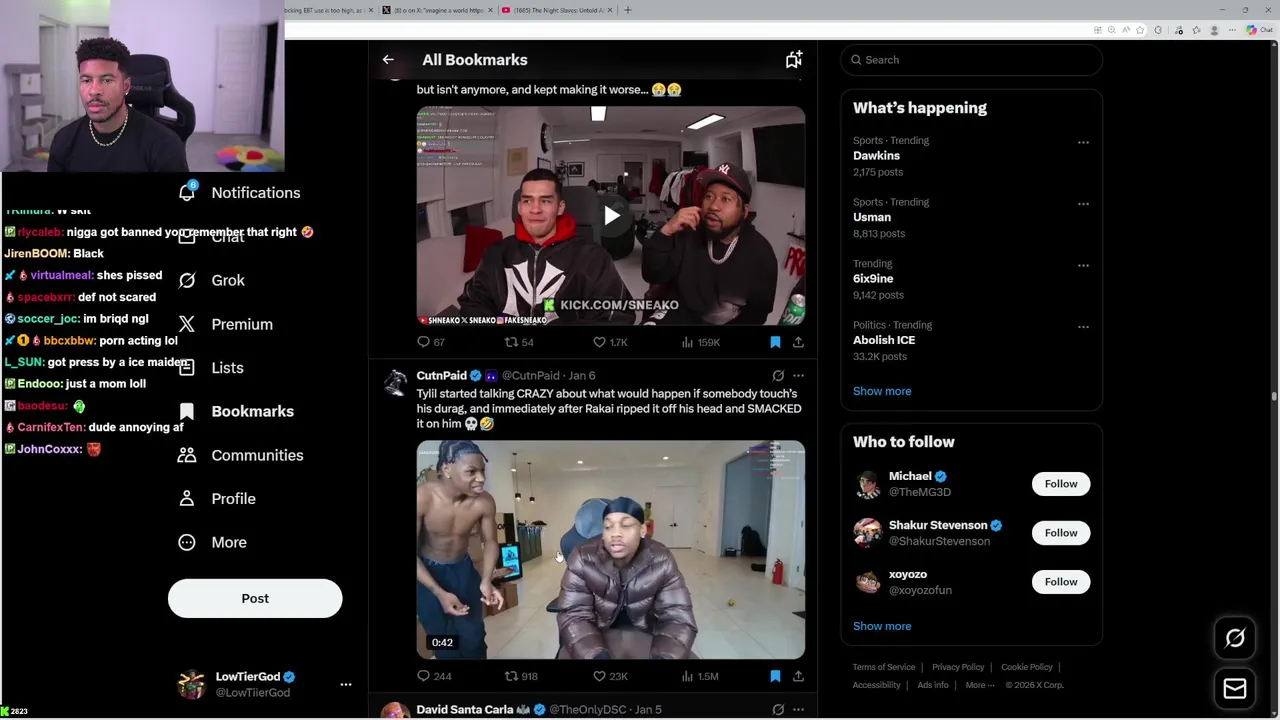The width and height of the screenshot is (1280, 720).
Task: Open Cookie Policy link
Action: 1027,667
